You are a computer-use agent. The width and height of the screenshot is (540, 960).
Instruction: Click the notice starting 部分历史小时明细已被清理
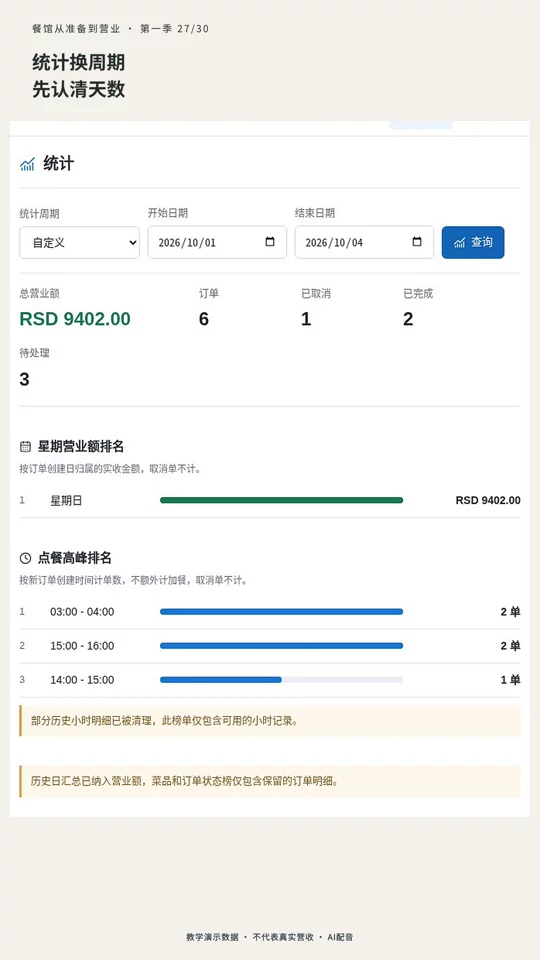coord(270,721)
